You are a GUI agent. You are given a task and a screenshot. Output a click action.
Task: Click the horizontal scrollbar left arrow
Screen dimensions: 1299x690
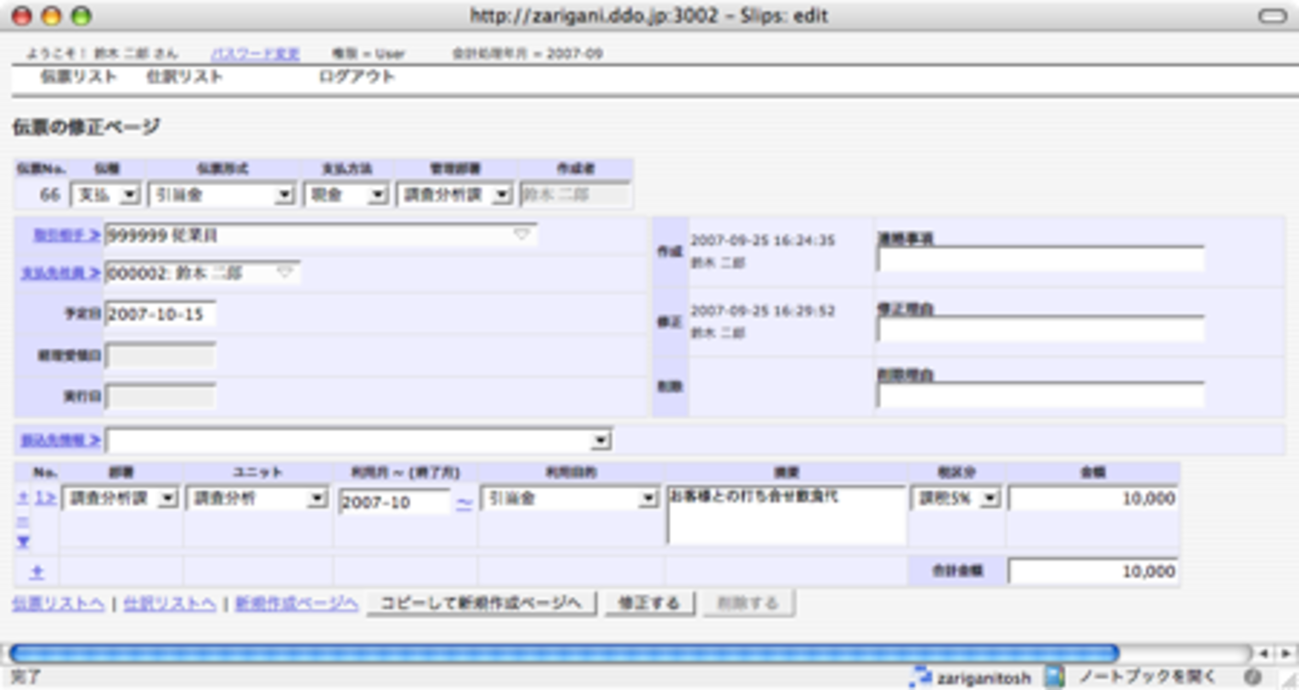coord(1264,653)
